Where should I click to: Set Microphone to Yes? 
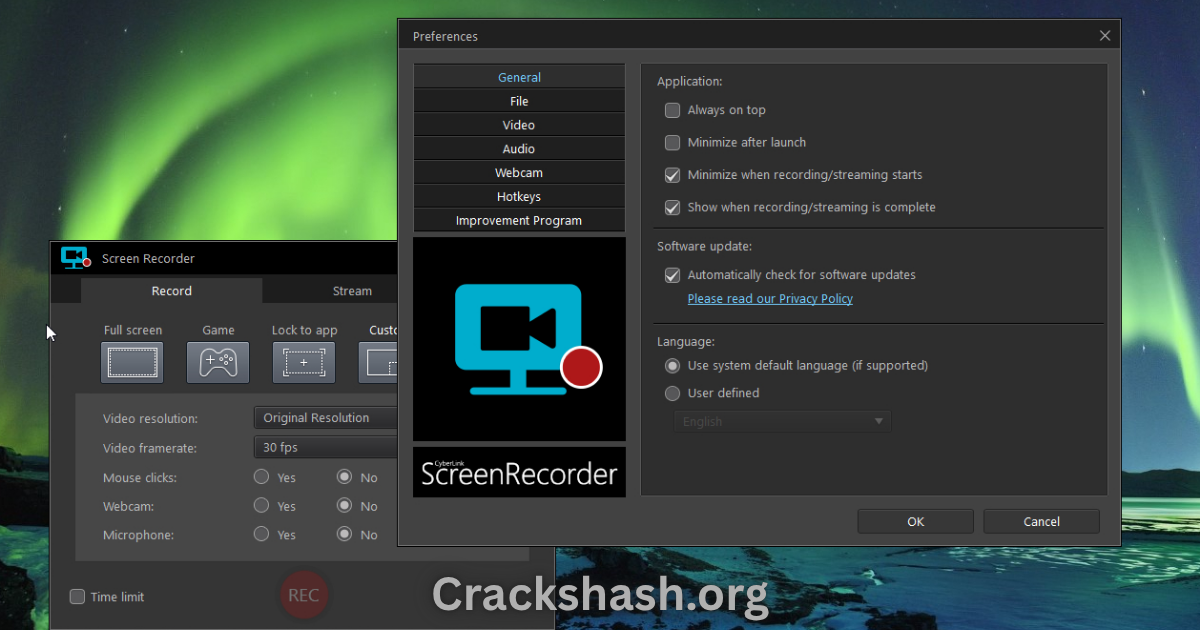(x=262, y=534)
